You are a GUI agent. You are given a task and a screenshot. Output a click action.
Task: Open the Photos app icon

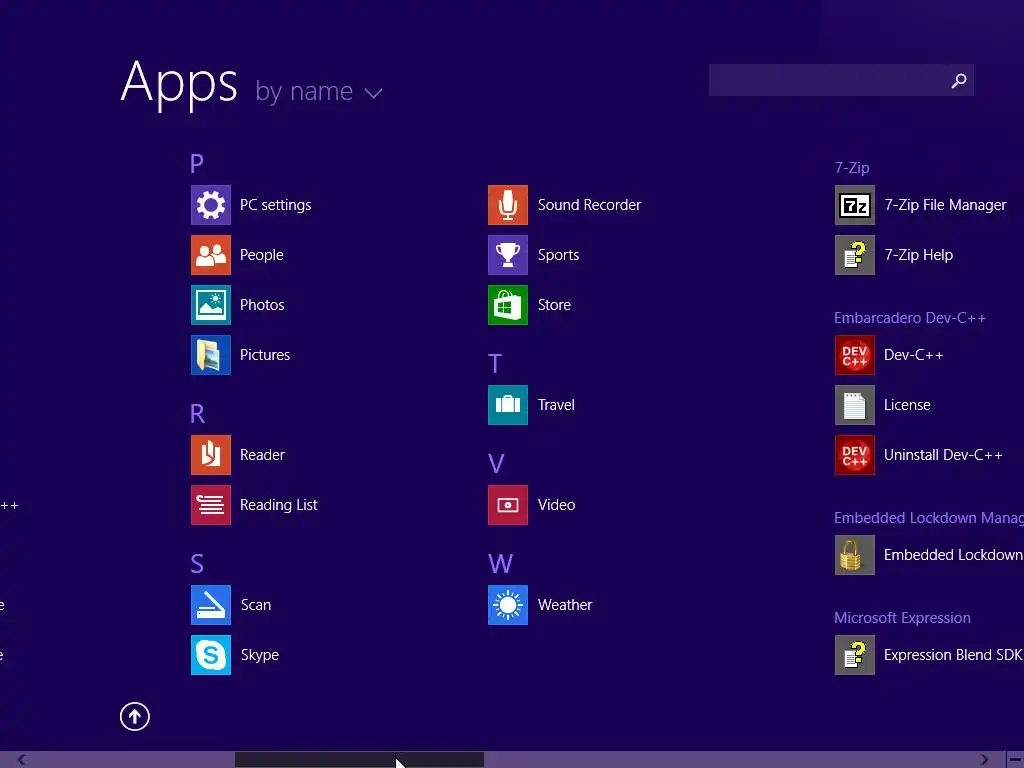point(210,305)
